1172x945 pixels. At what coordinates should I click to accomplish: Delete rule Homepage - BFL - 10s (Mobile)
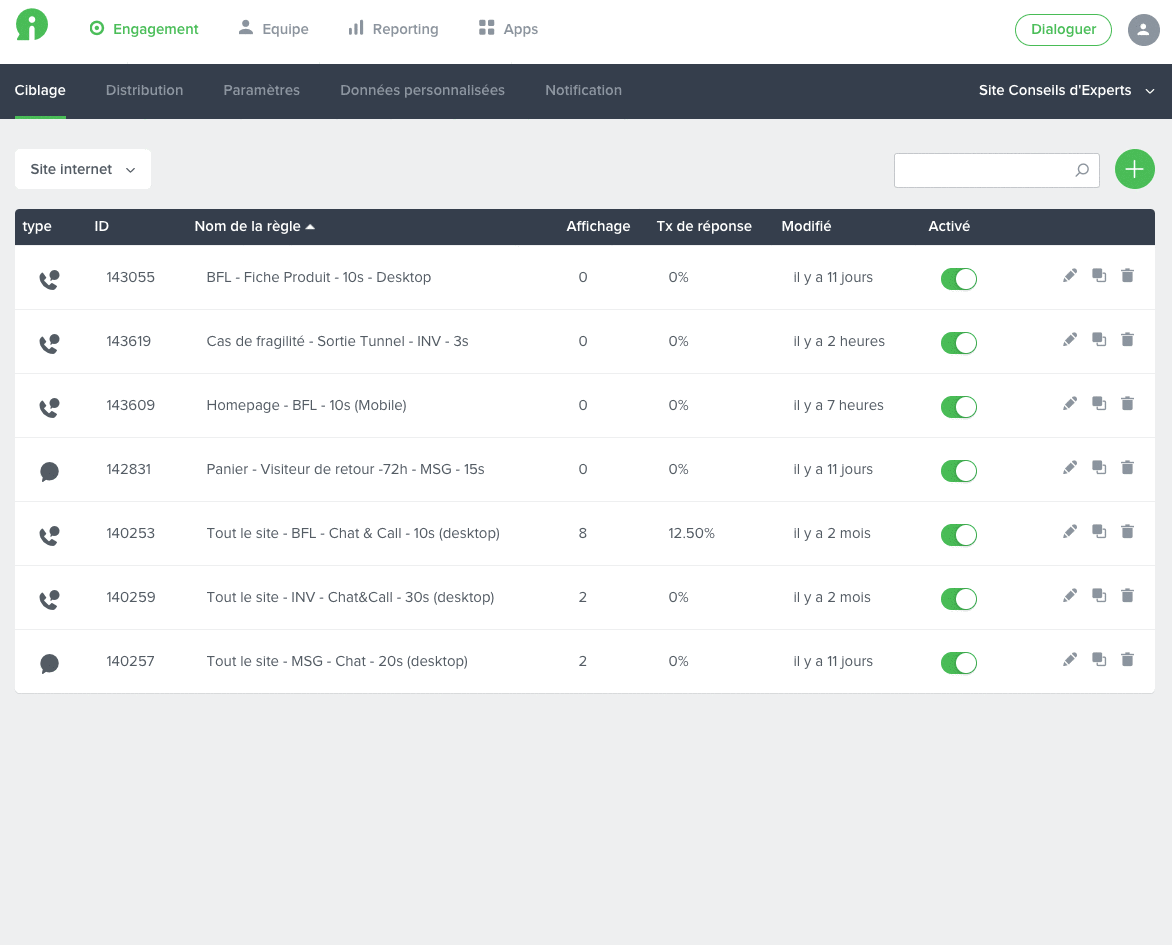[1127, 404]
